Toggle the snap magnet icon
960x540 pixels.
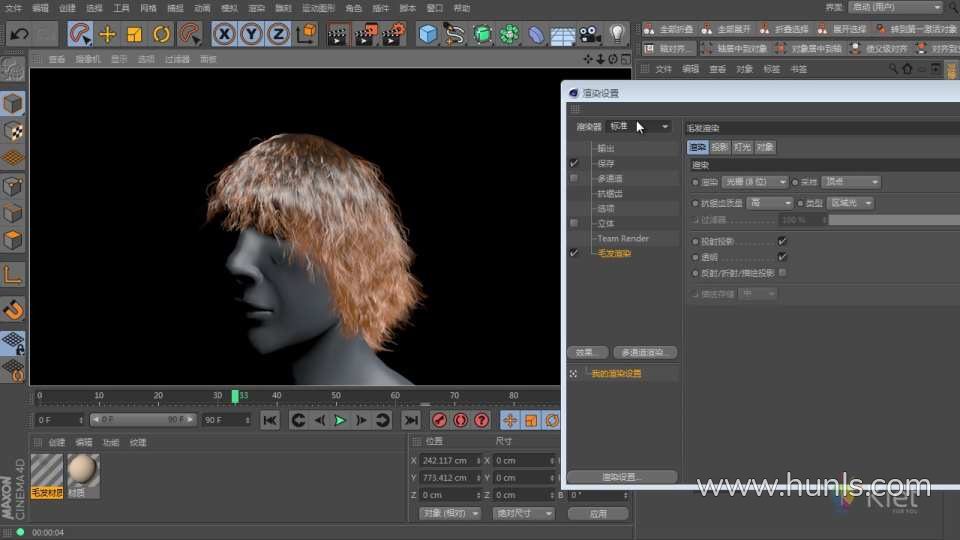[x=12, y=310]
